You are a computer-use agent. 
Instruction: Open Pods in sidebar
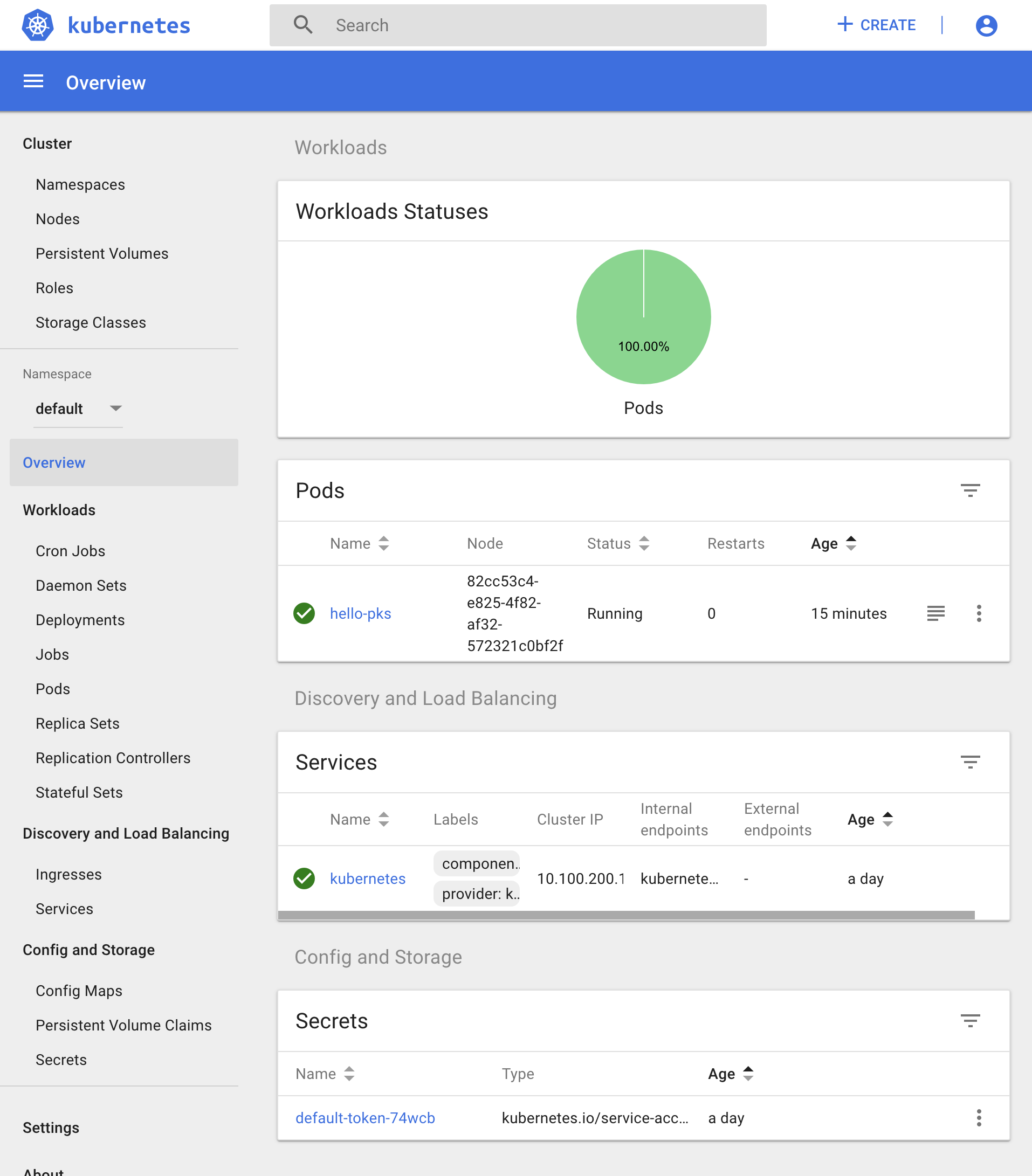[x=53, y=689]
